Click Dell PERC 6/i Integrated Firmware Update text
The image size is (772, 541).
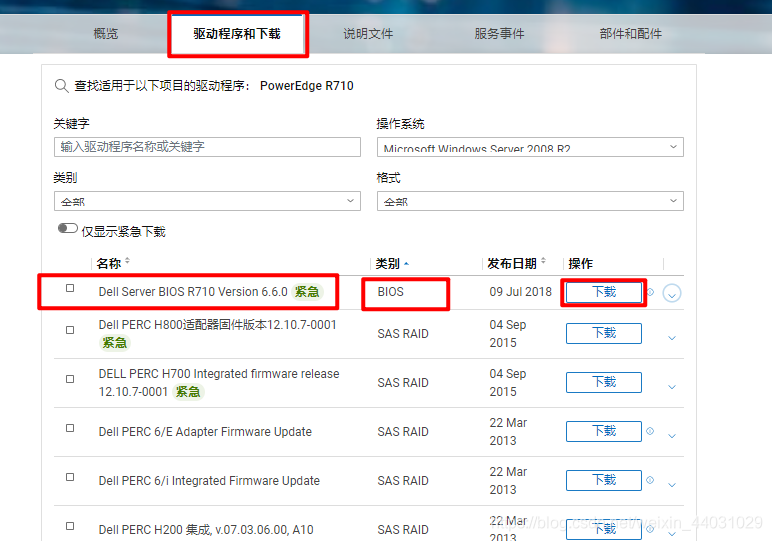(x=209, y=480)
